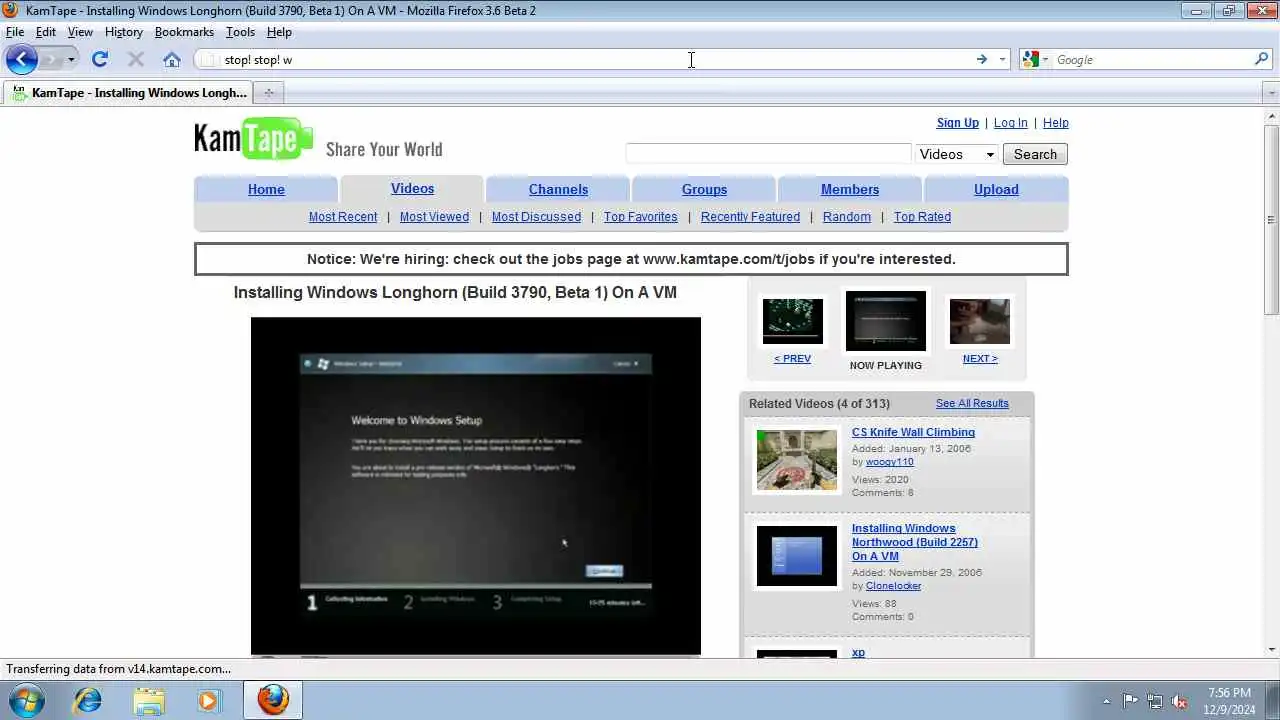Click See All Results link
1280x720 pixels.
972,404
